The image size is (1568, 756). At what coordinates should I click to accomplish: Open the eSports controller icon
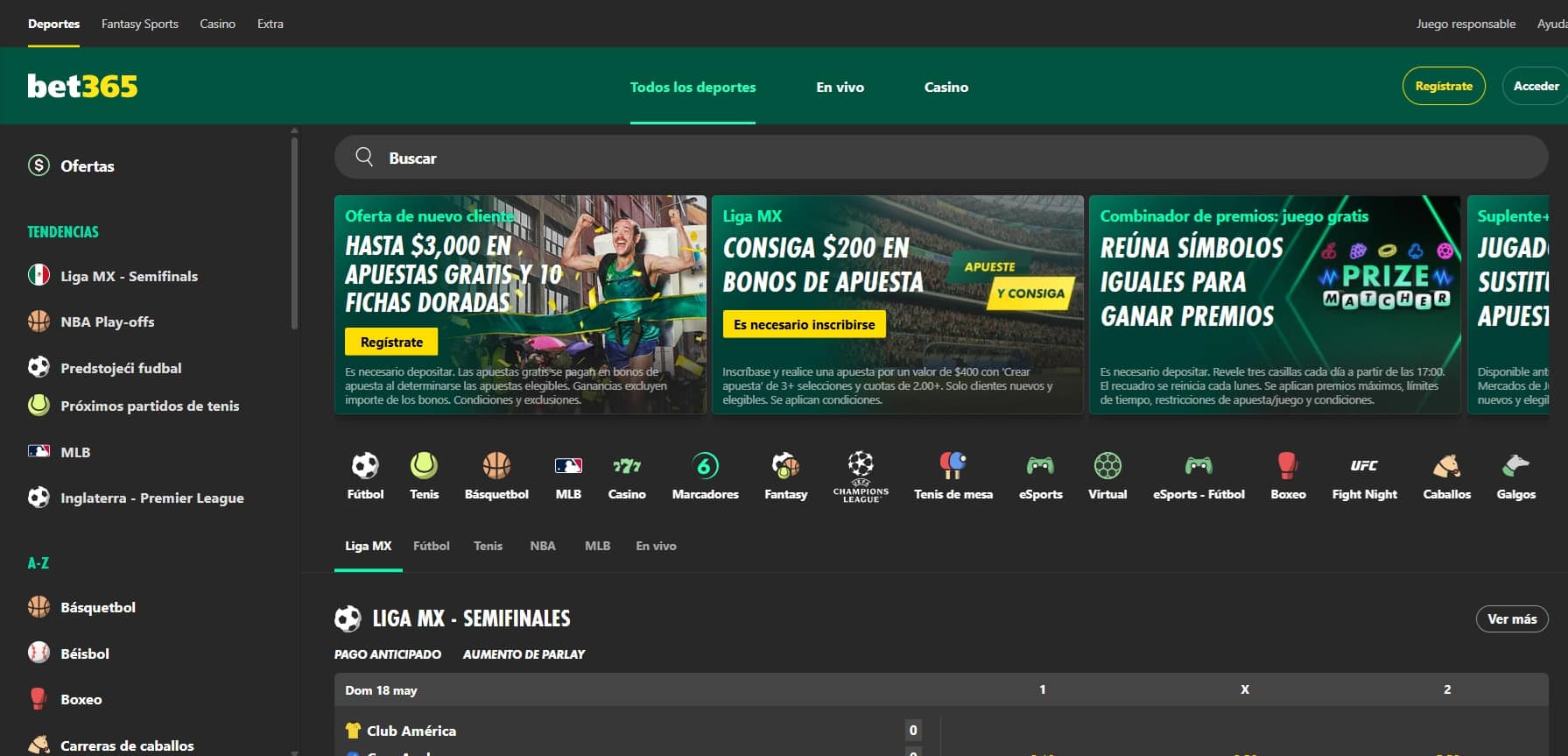(x=1040, y=466)
